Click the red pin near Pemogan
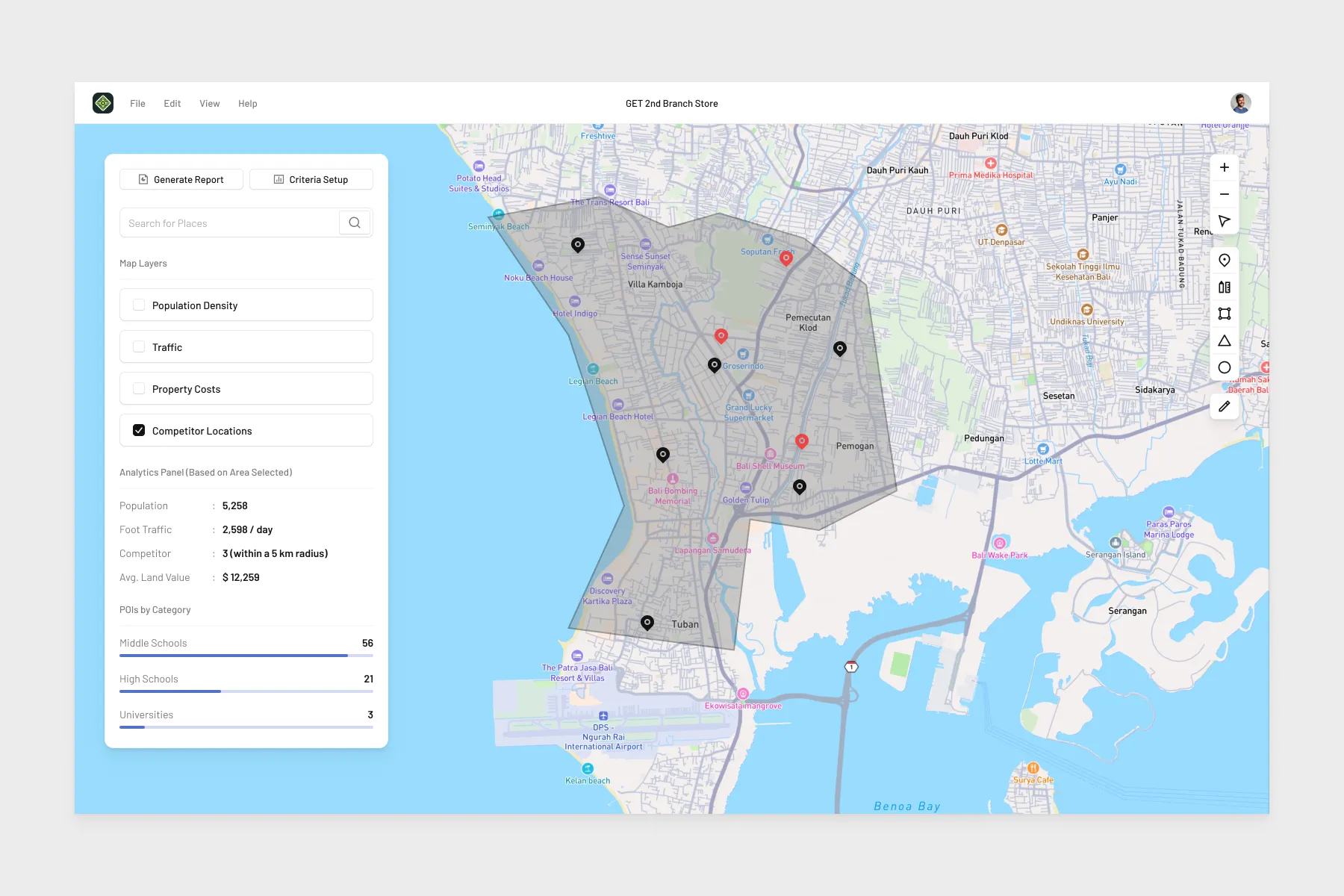The image size is (1344, 896). [x=802, y=441]
